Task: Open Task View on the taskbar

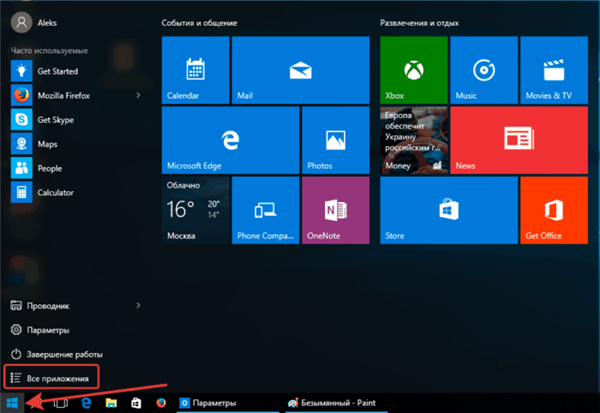Action: pos(60,403)
